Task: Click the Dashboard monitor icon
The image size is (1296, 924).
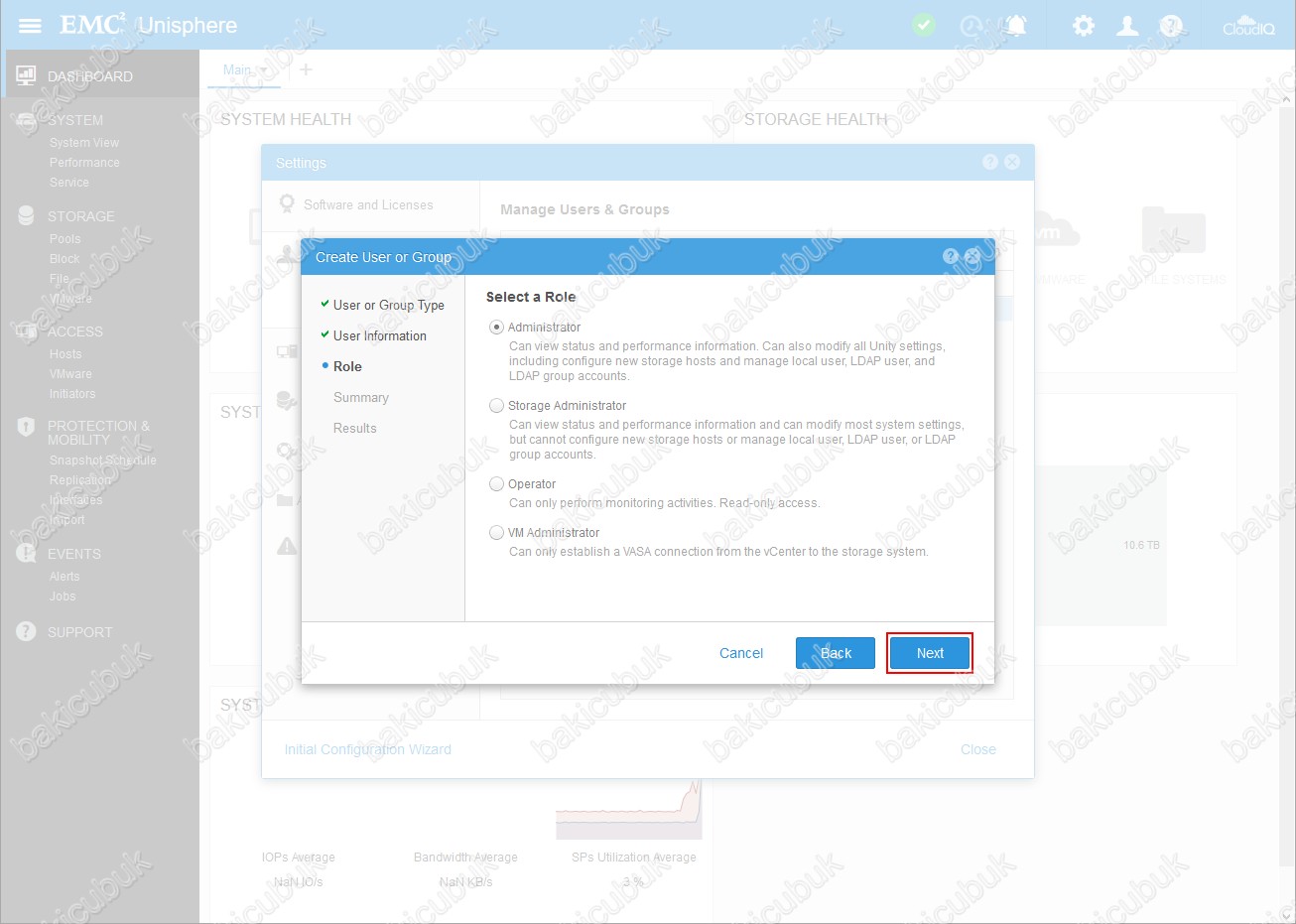Action: pyautogui.click(x=27, y=75)
